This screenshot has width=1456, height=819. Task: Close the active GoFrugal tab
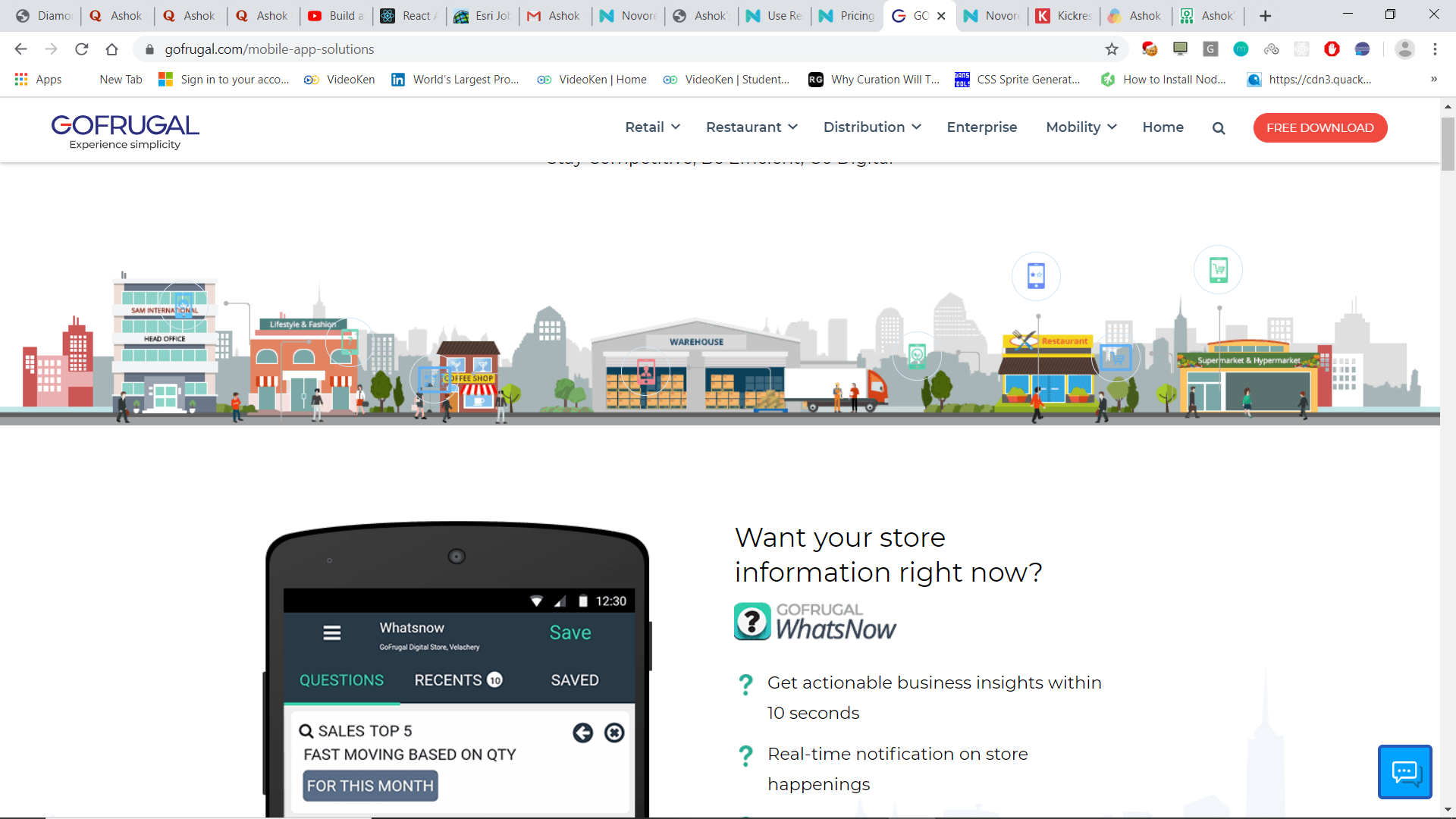pyautogui.click(x=941, y=16)
